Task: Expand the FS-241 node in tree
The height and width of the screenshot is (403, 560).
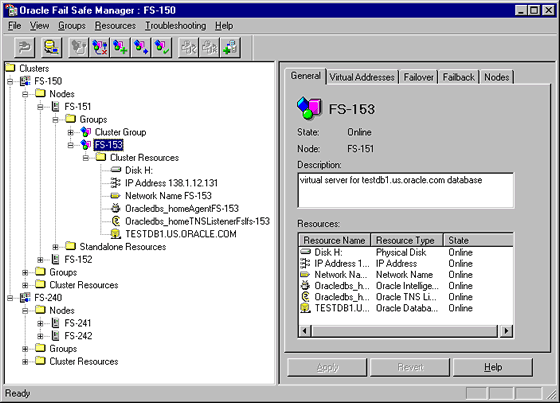Action: 40,323
